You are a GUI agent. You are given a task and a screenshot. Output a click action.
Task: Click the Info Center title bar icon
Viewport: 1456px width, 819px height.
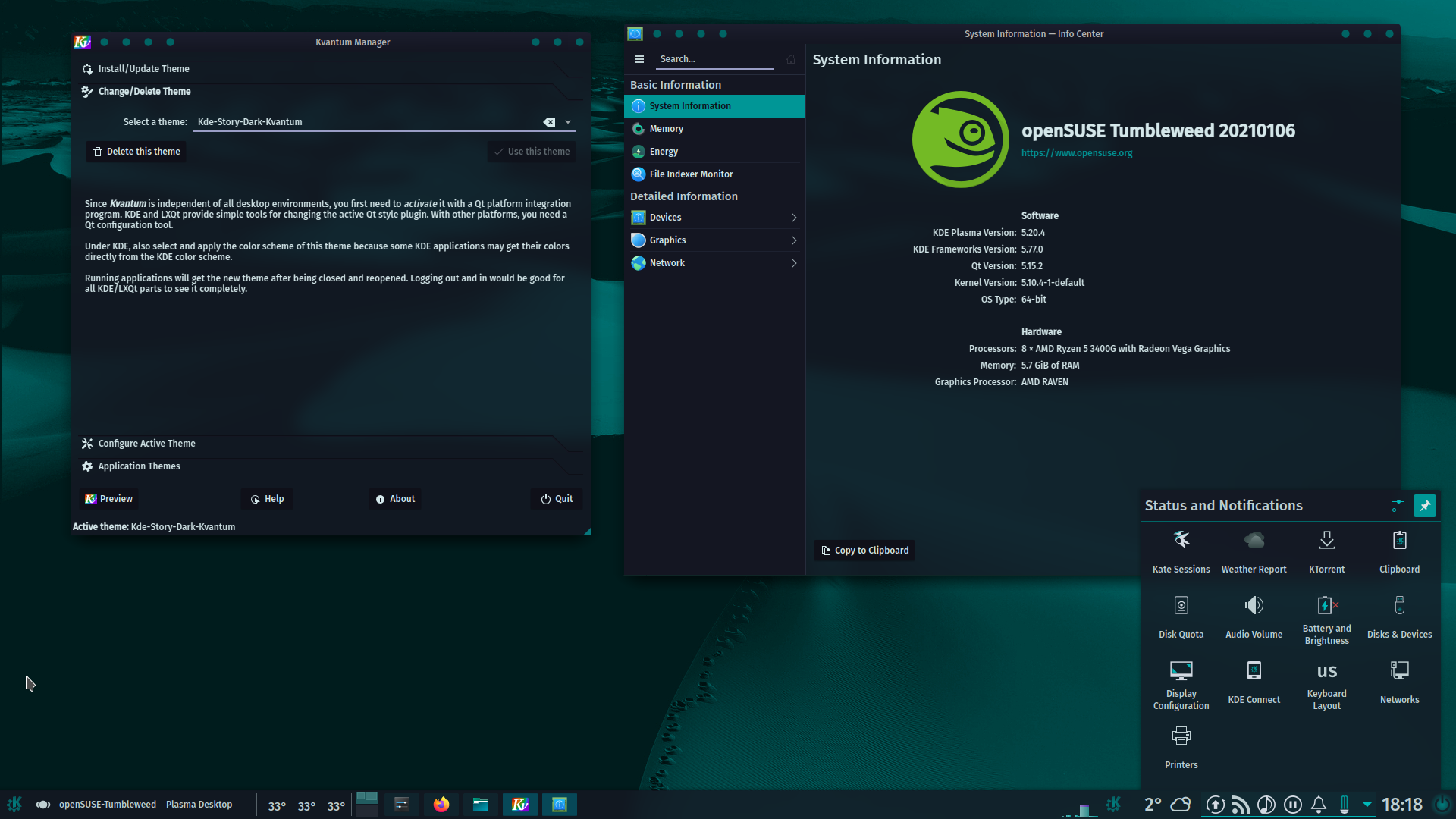coord(635,34)
